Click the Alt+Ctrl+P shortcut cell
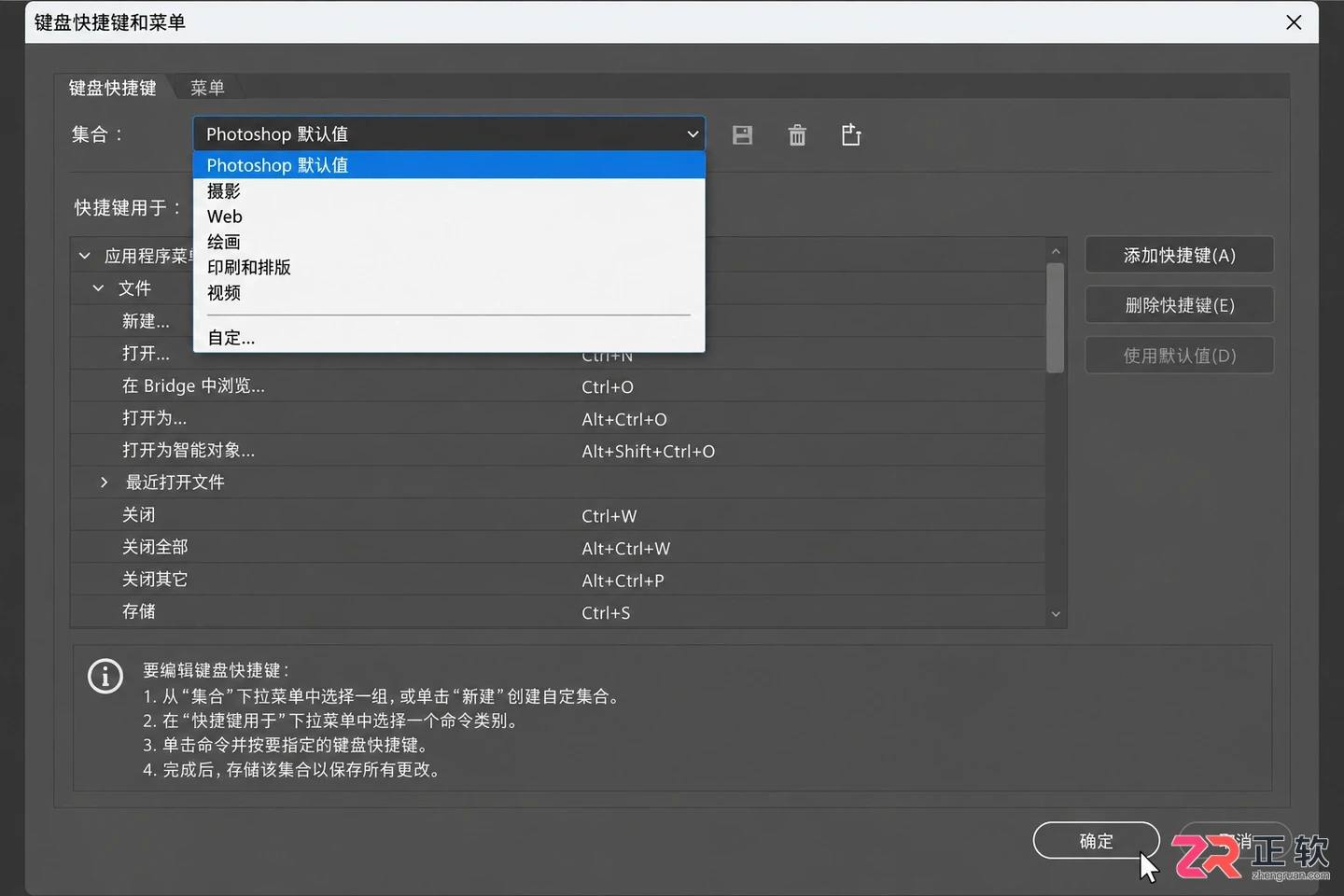The width and height of the screenshot is (1344, 896). [x=623, y=581]
